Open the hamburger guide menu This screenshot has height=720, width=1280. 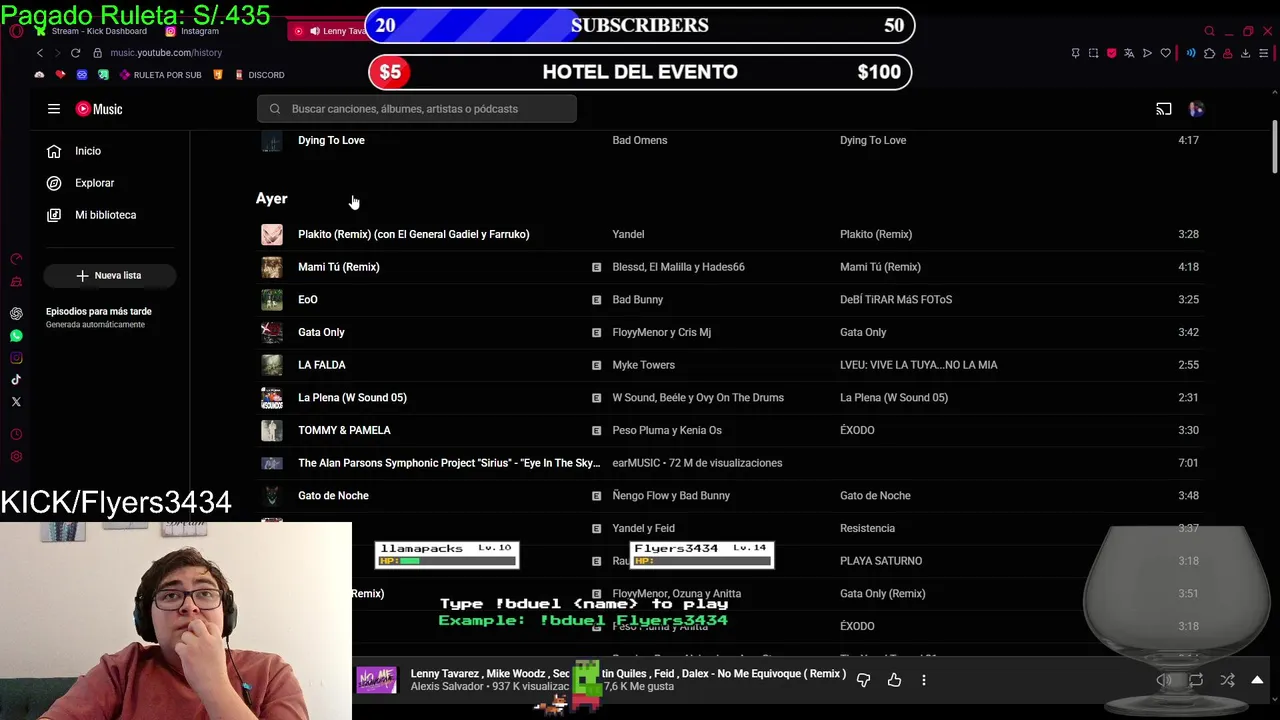pyautogui.click(x=54, y=109)
